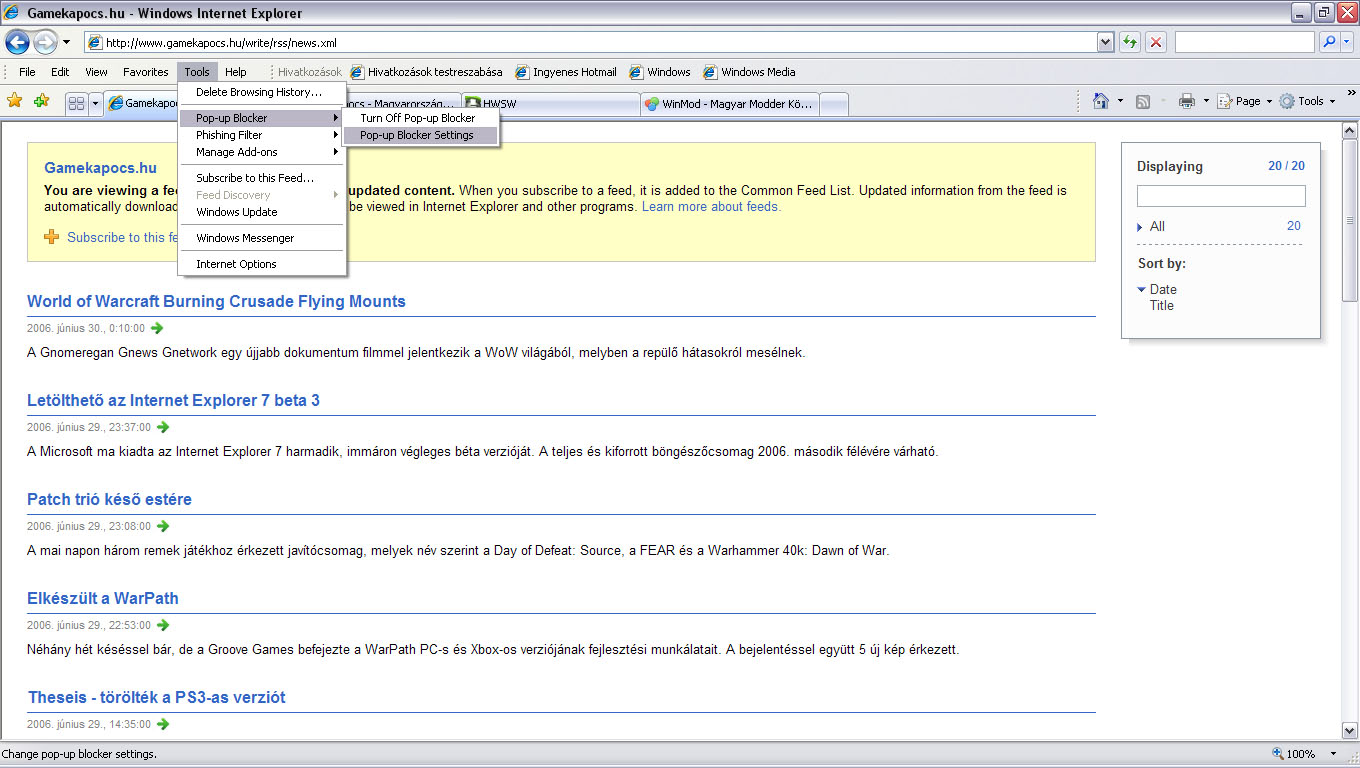This screenshot has width=1360, height=768.
Task: Open Elkészült a WarPath article
Action: point(103,598)
